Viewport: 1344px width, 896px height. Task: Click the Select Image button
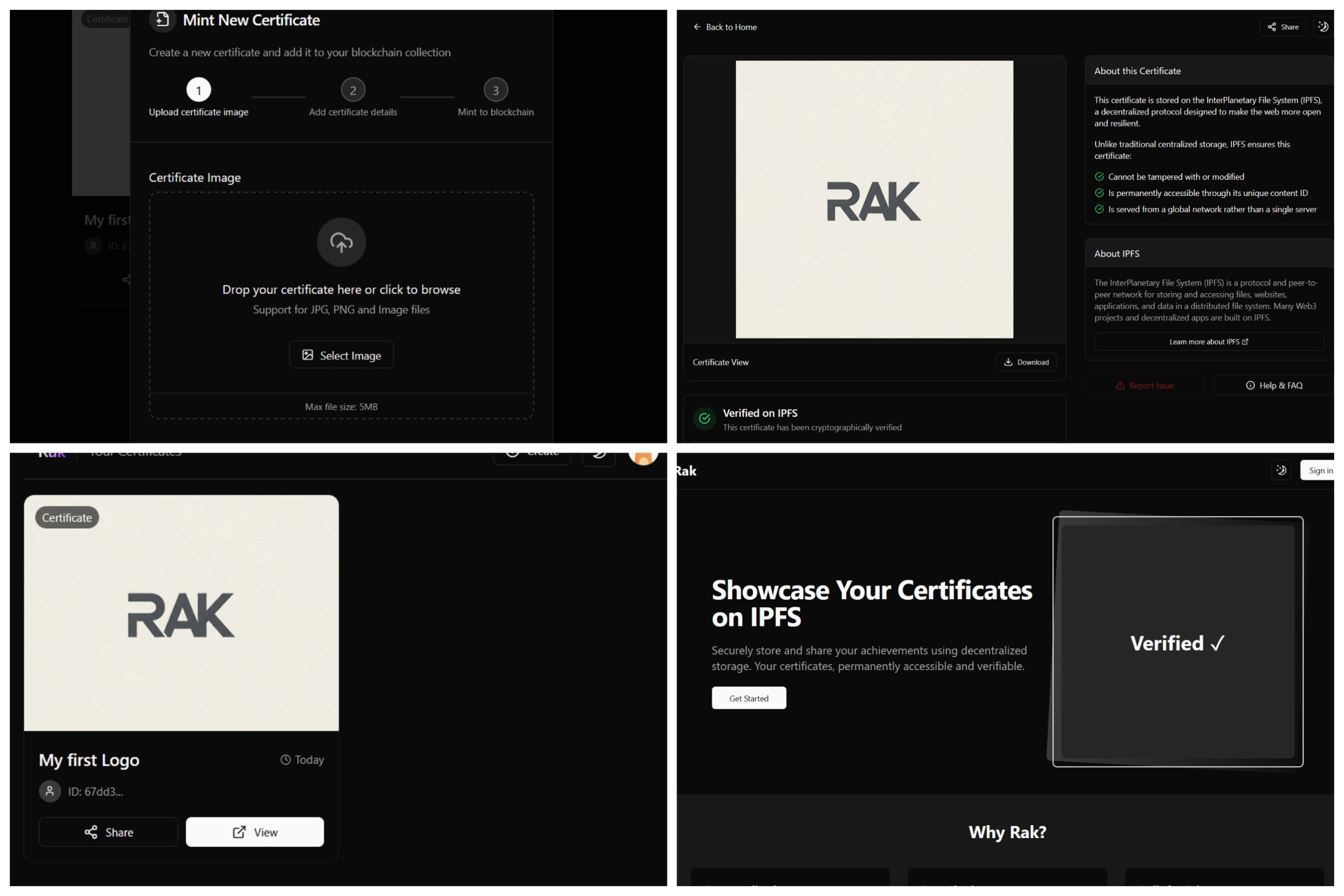[x=341, y=355]
